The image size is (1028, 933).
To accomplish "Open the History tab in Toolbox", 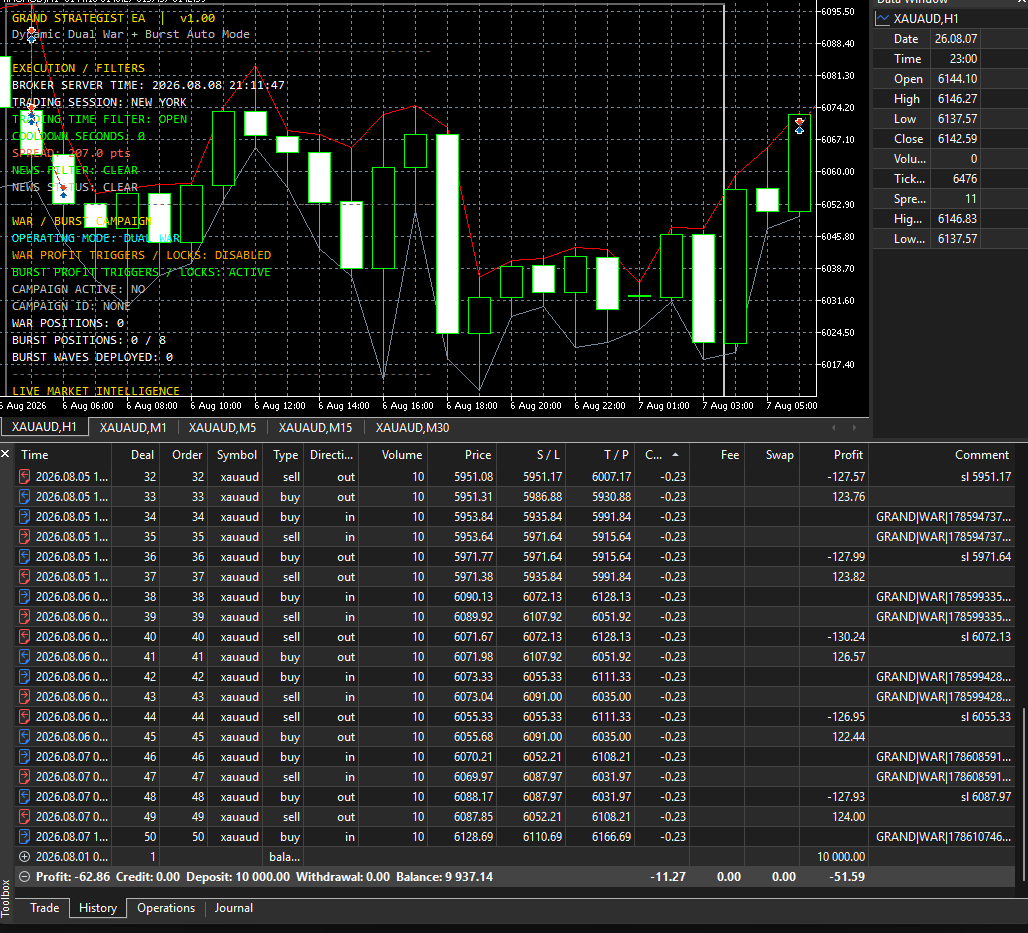I will click(x=98, y=908).
